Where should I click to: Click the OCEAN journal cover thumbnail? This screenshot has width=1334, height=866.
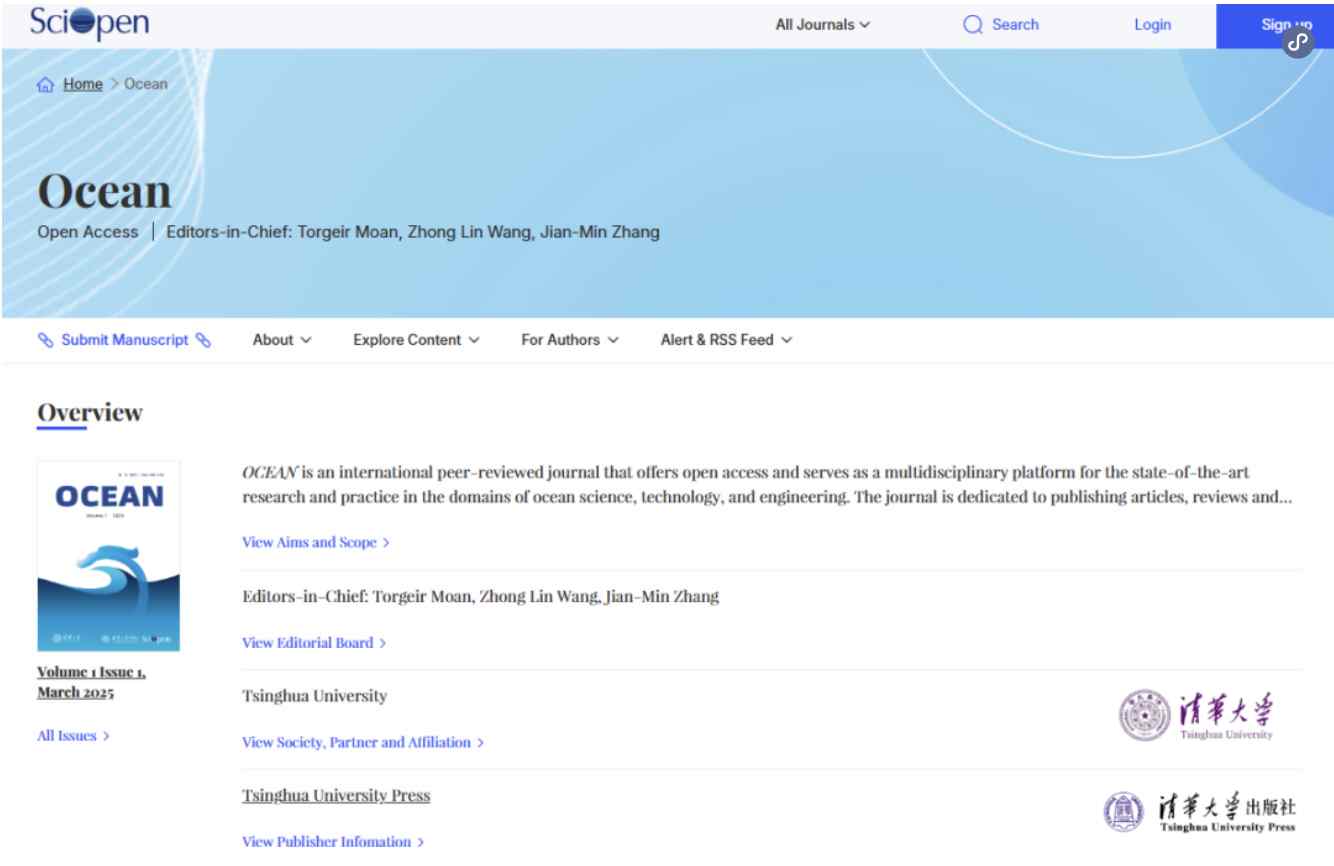click(109, 556)
